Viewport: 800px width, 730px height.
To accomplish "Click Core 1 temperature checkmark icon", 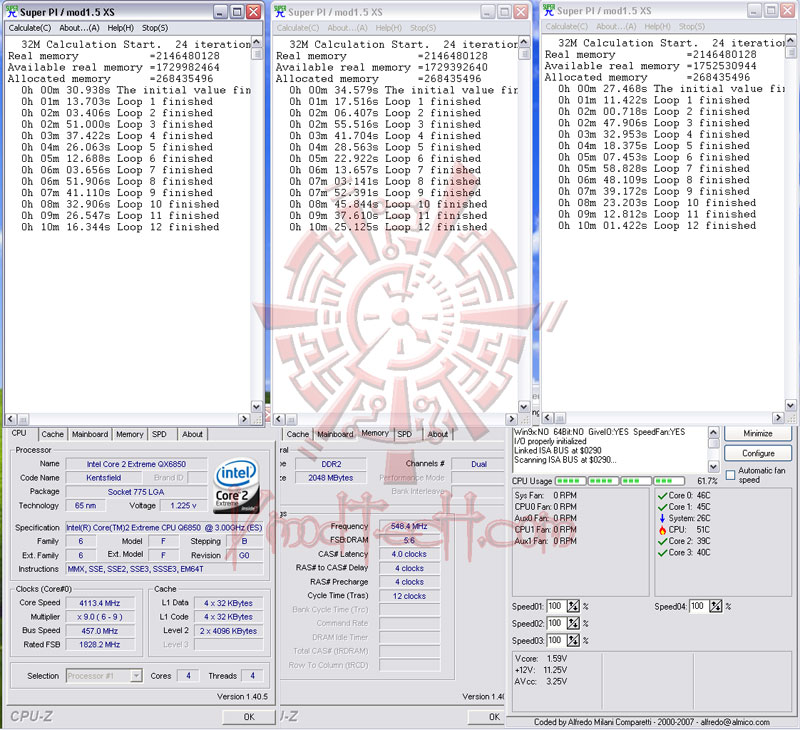I will [662, 507].
